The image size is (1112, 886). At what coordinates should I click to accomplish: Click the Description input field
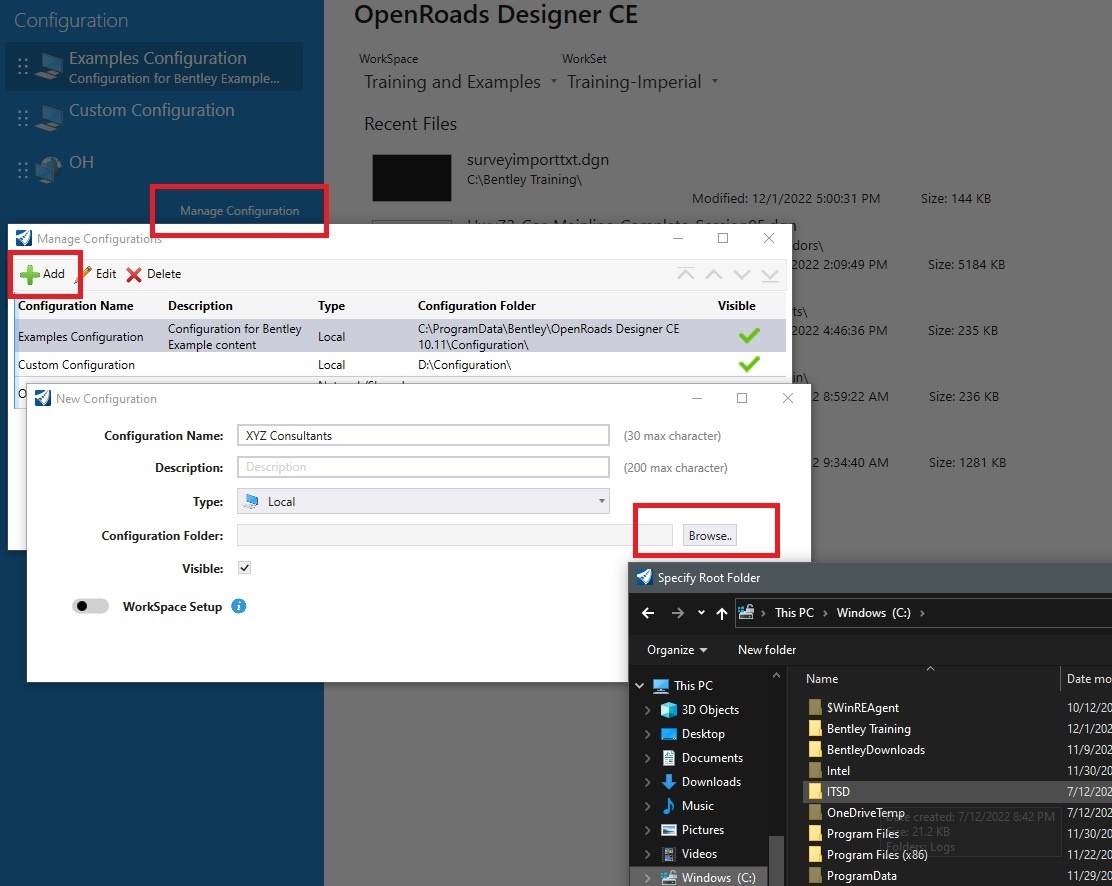point(423,467)
